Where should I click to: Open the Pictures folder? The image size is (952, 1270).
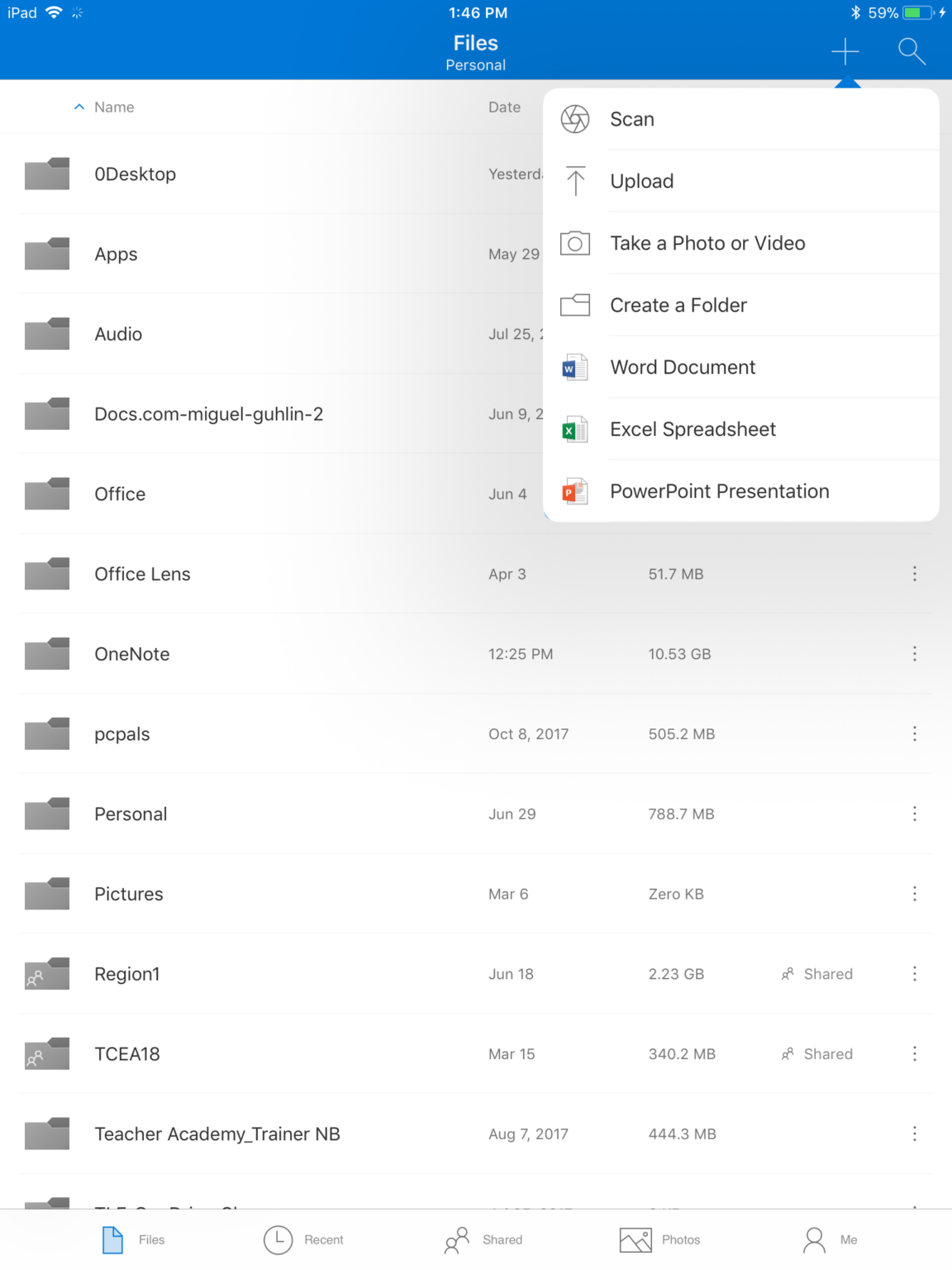point(128,894)
